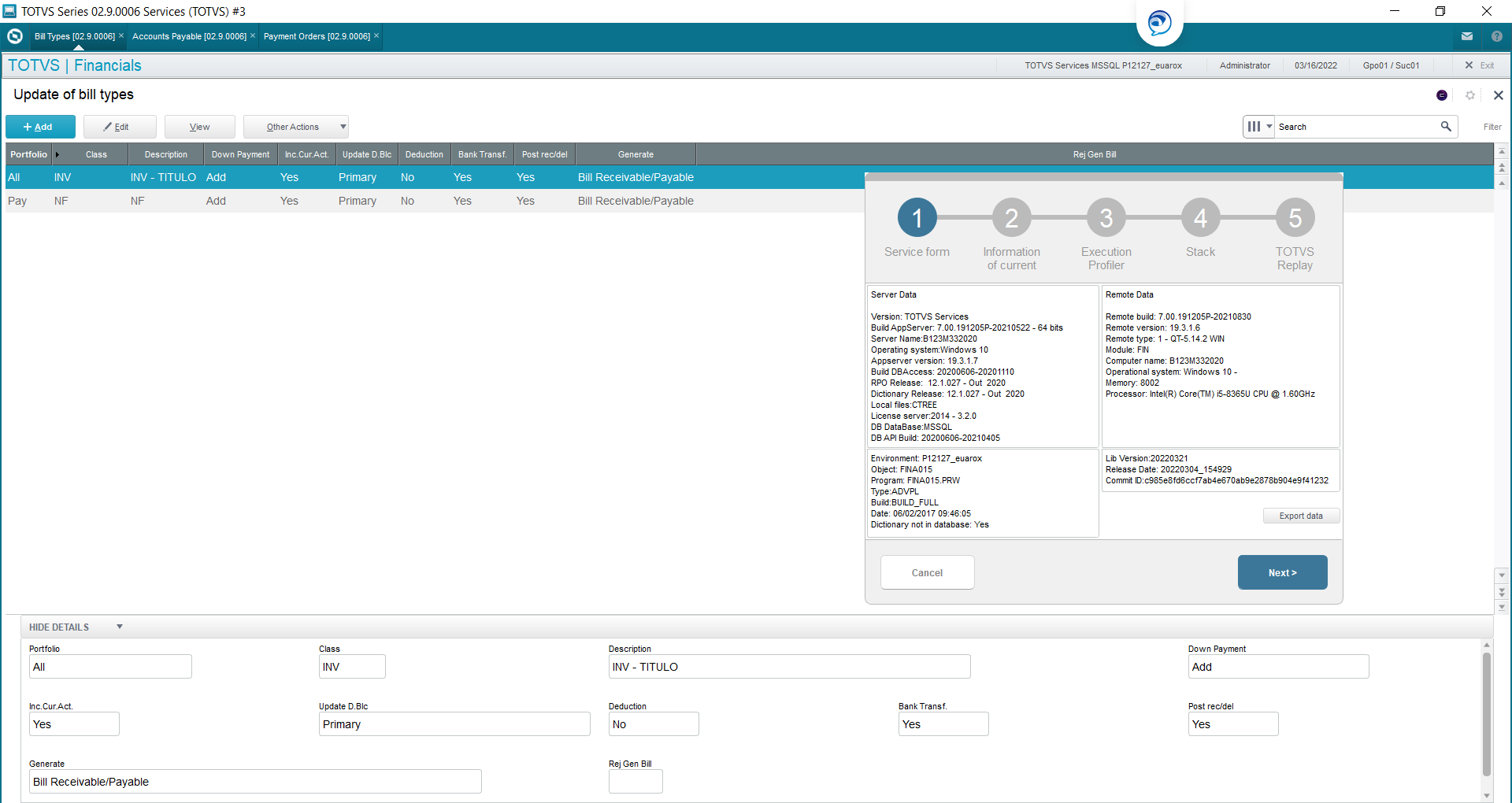Click the Class detail field
Screen dimensions: 1512x803
[x=352, y=667]
